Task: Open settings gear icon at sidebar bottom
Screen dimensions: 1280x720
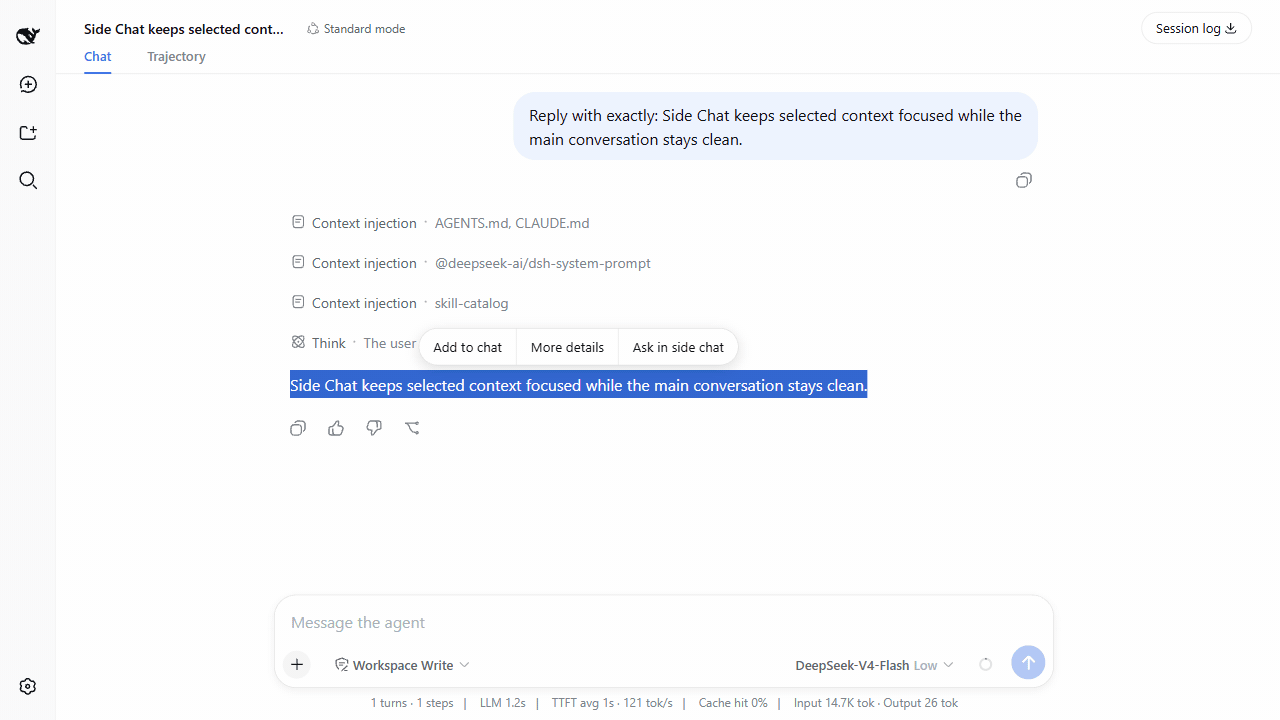Action: tap(28, 687)
